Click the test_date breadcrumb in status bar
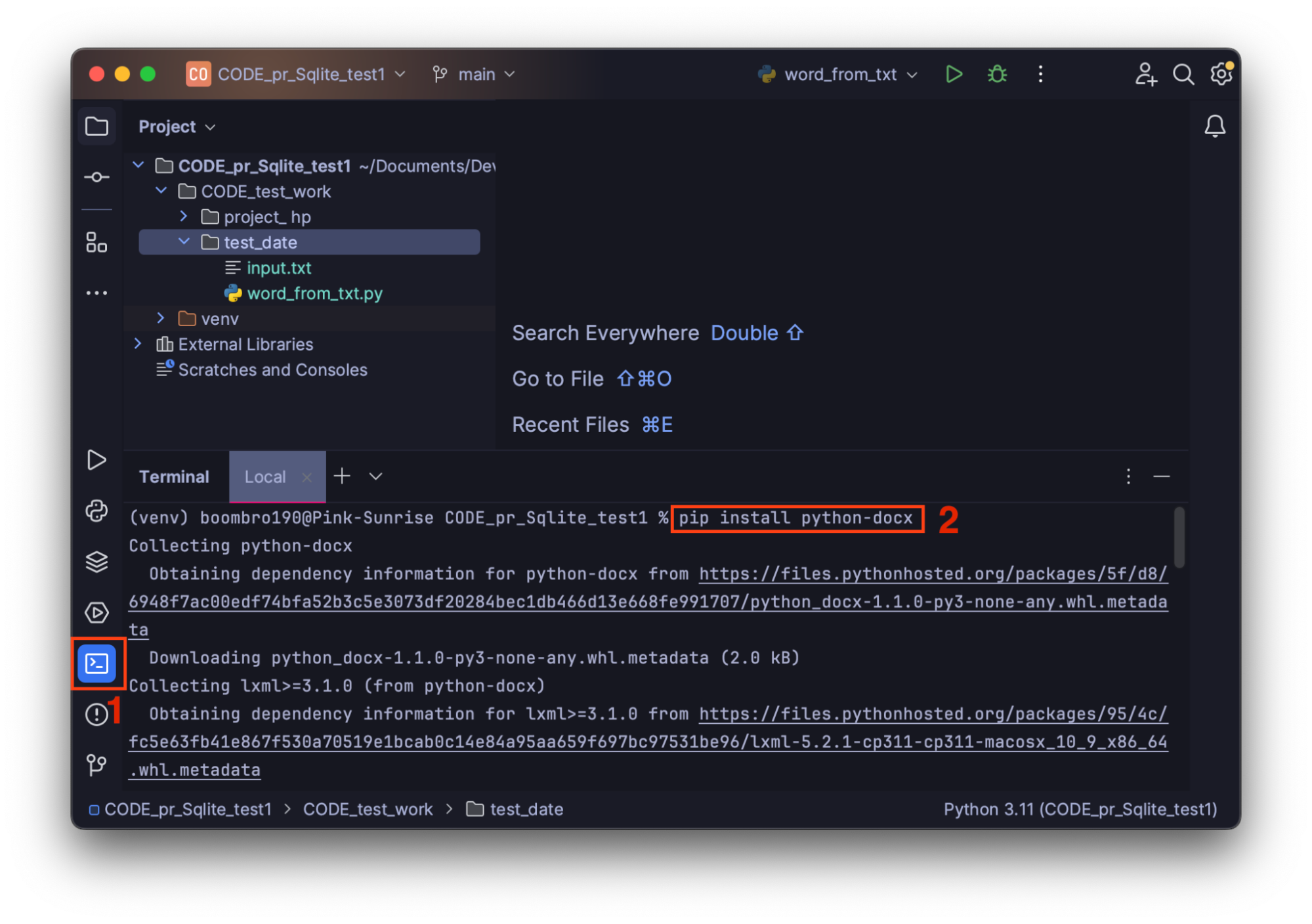The width and height of the screenshot is (1312, 924). (526, 809)
